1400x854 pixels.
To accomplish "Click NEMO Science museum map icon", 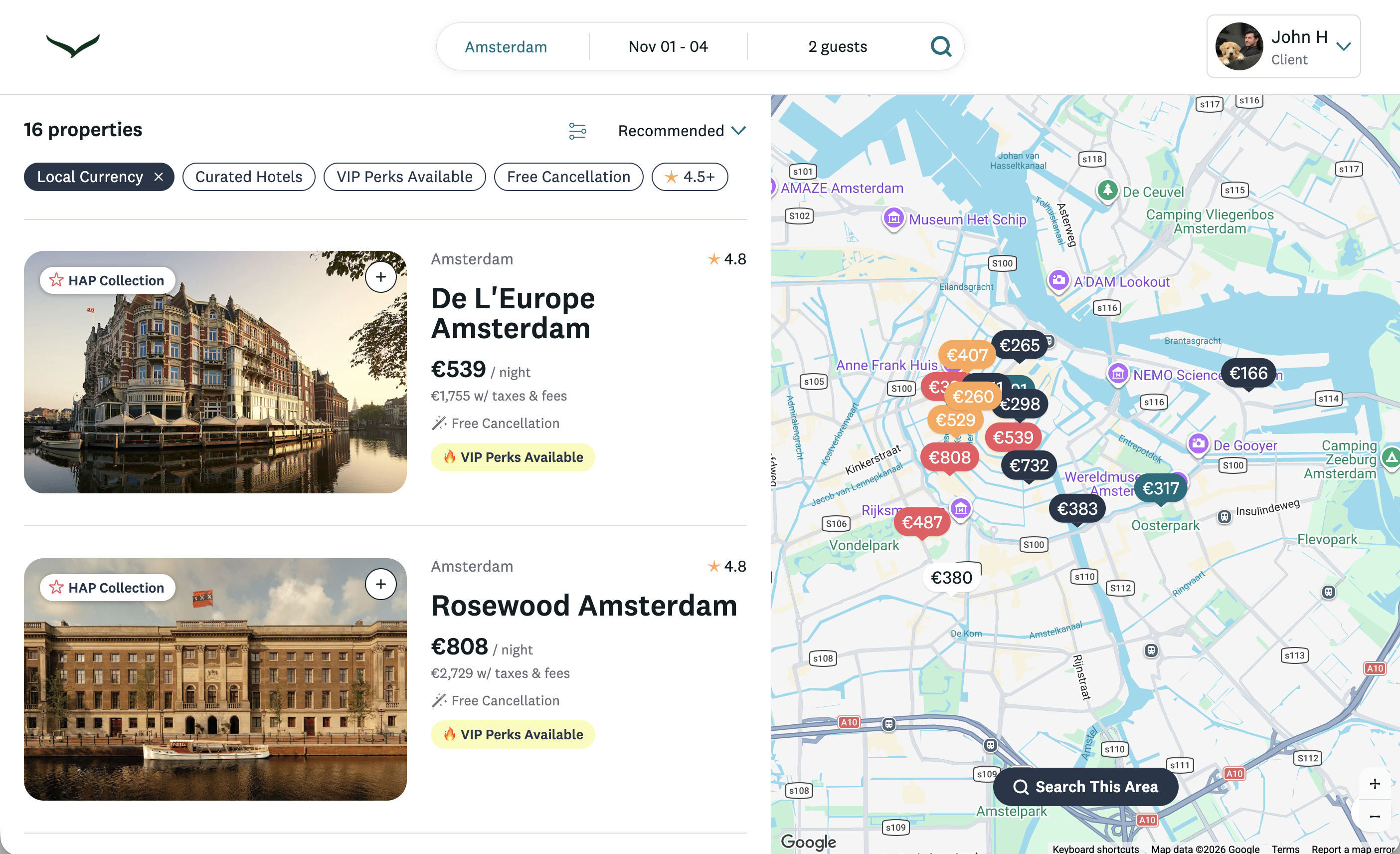I will point(1118,374).
